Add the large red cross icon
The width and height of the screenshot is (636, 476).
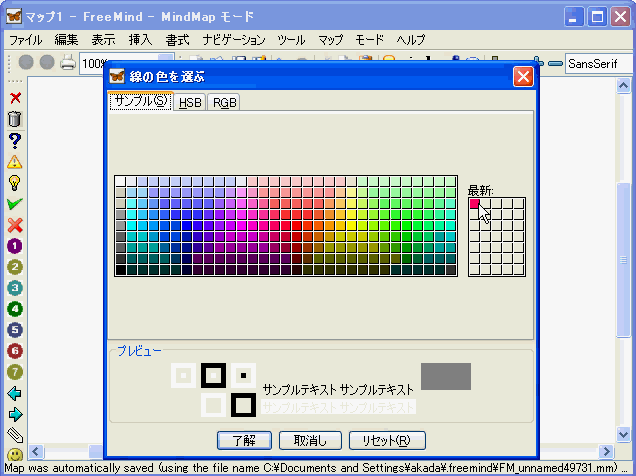pos(15,225)
